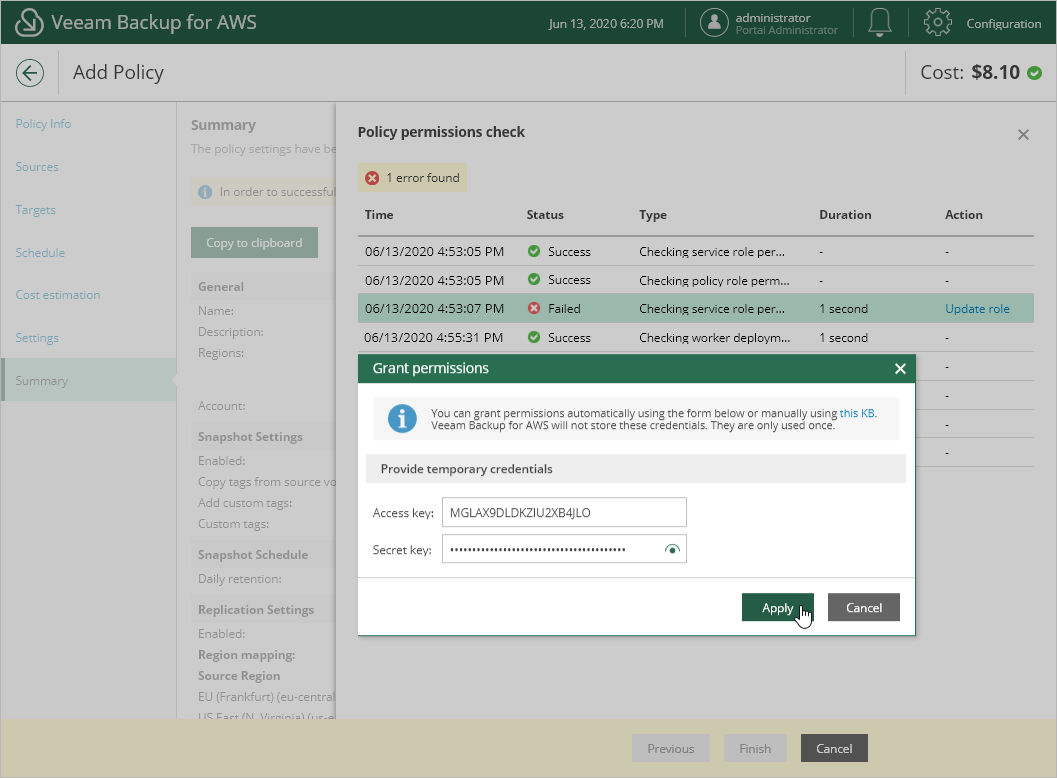Select the '06/13/2020 4:55:31 PM' timestamp
The width and height of the screenshot is (1057, 778).
click(433, 337)
